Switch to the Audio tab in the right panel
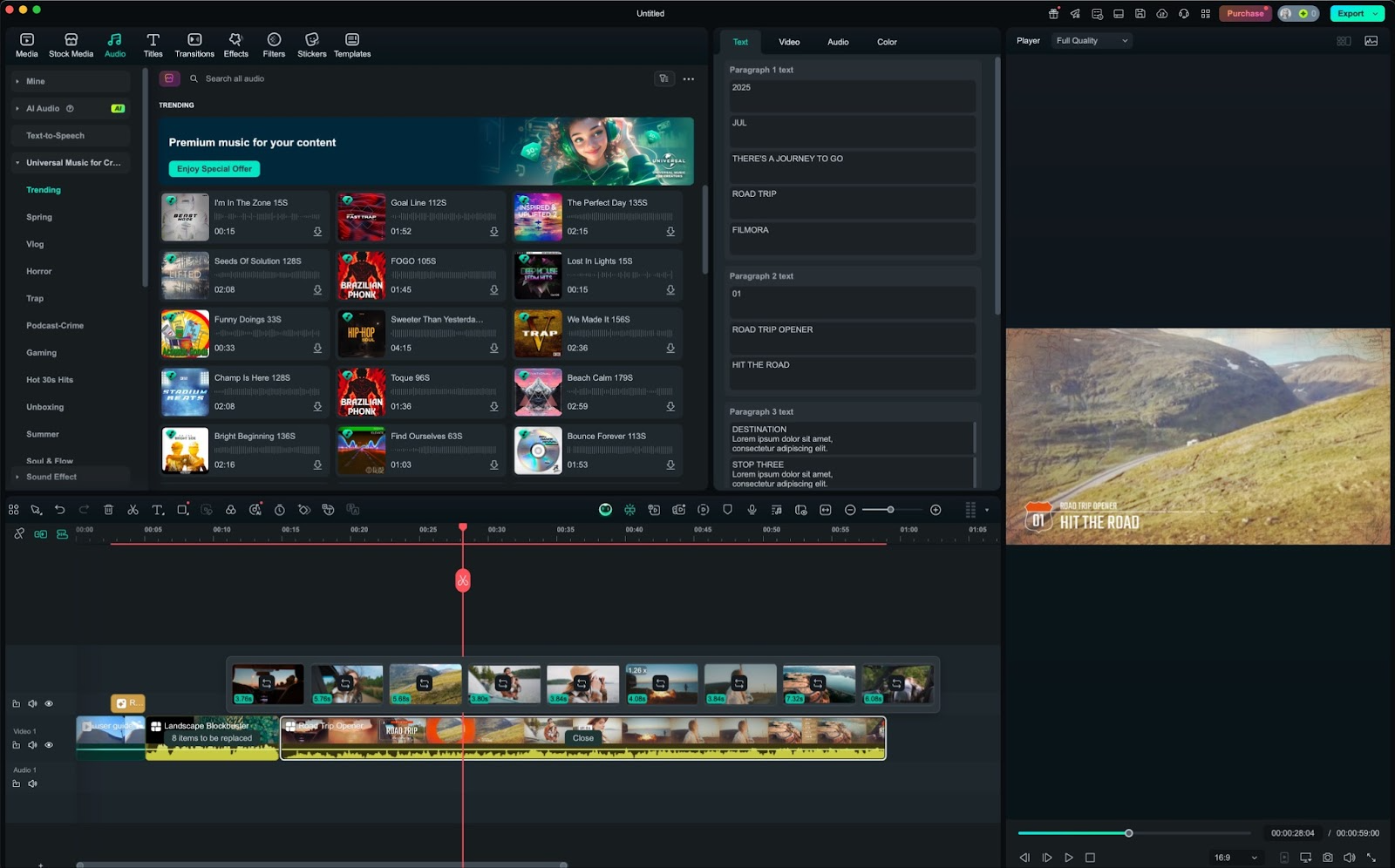 (837, 41)
